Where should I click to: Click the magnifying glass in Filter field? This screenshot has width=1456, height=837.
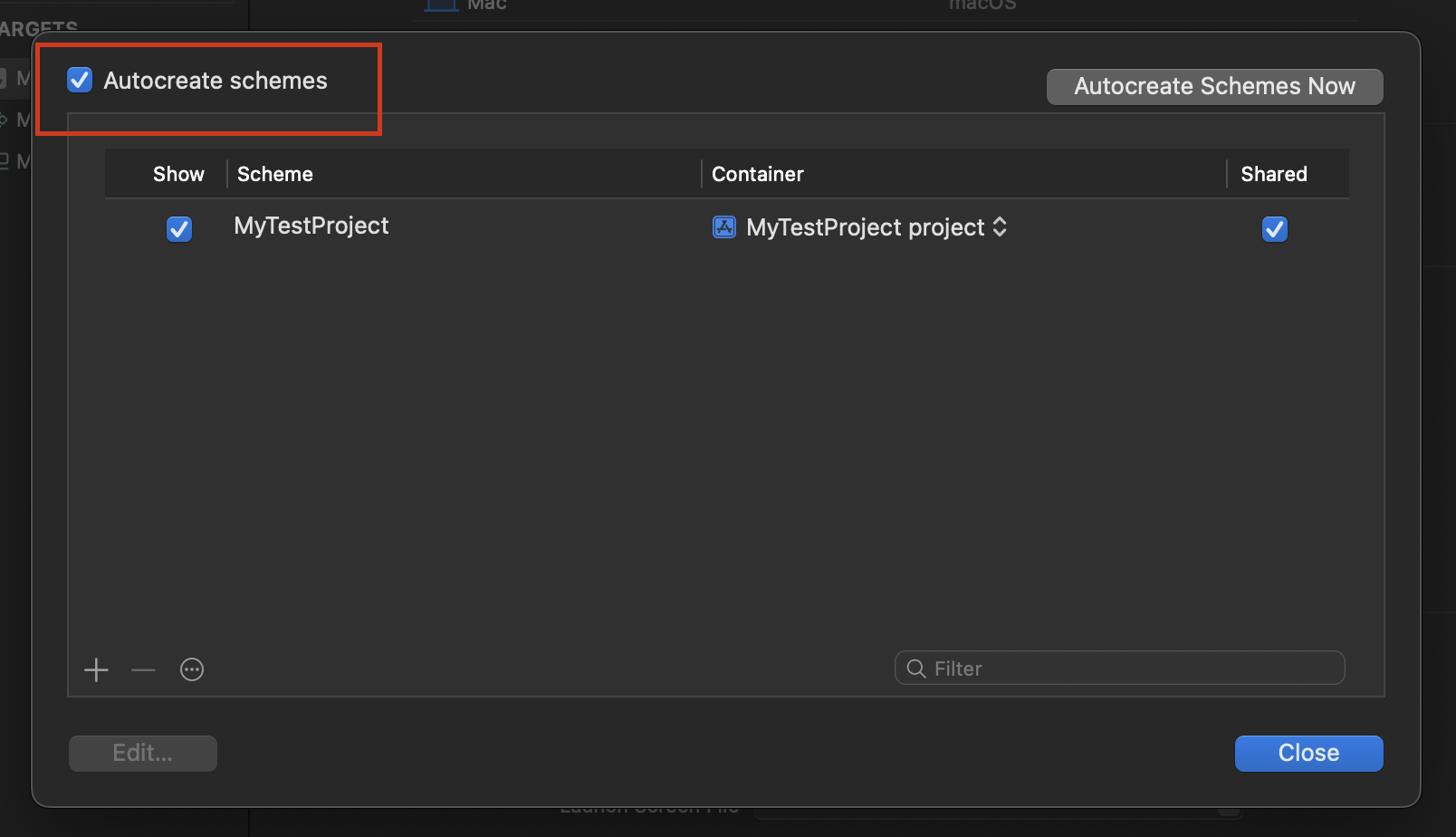pyautogui.click(x=916, y=669)
